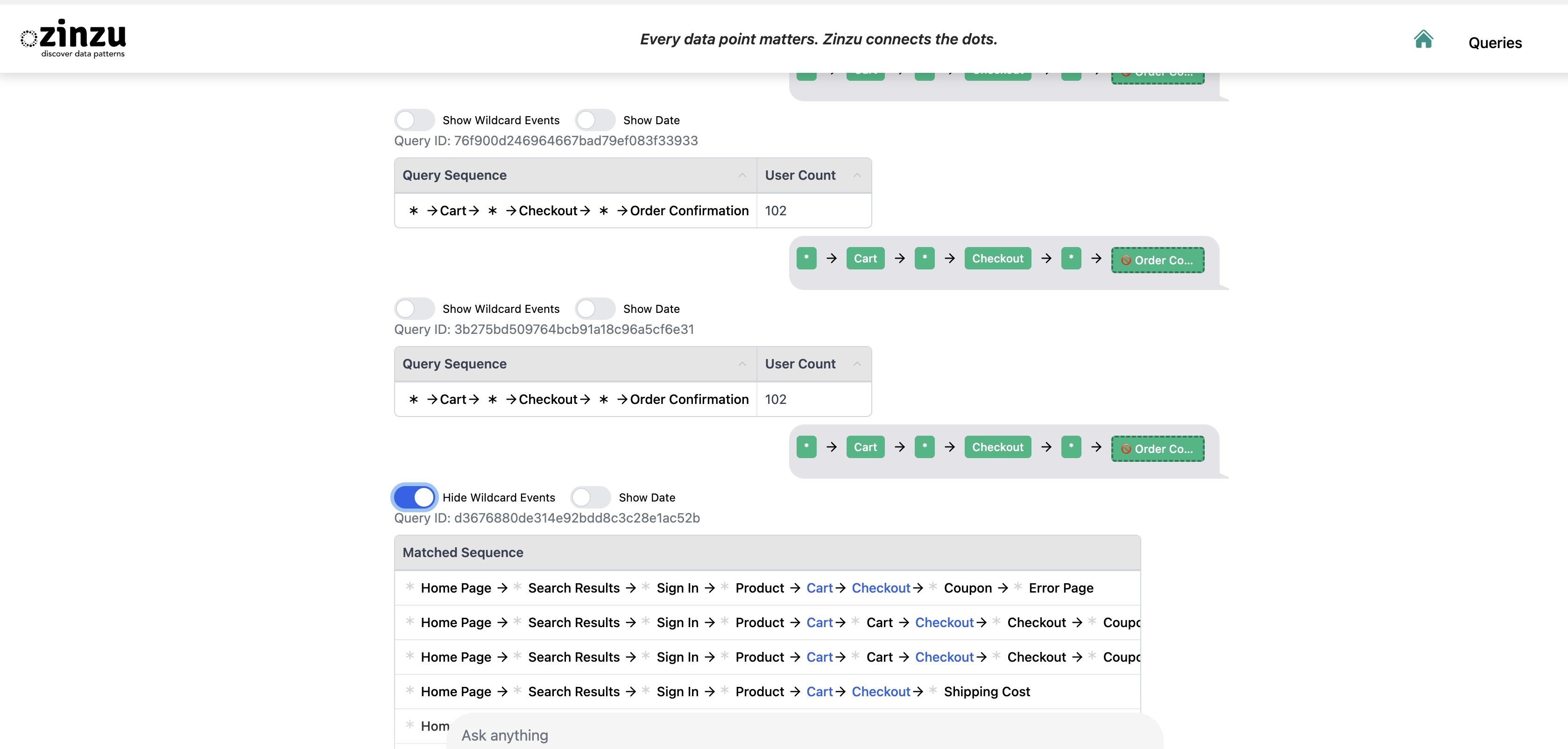
Task: Click the last wildcard chip in lower query
Action: [x=1071, y=447]
